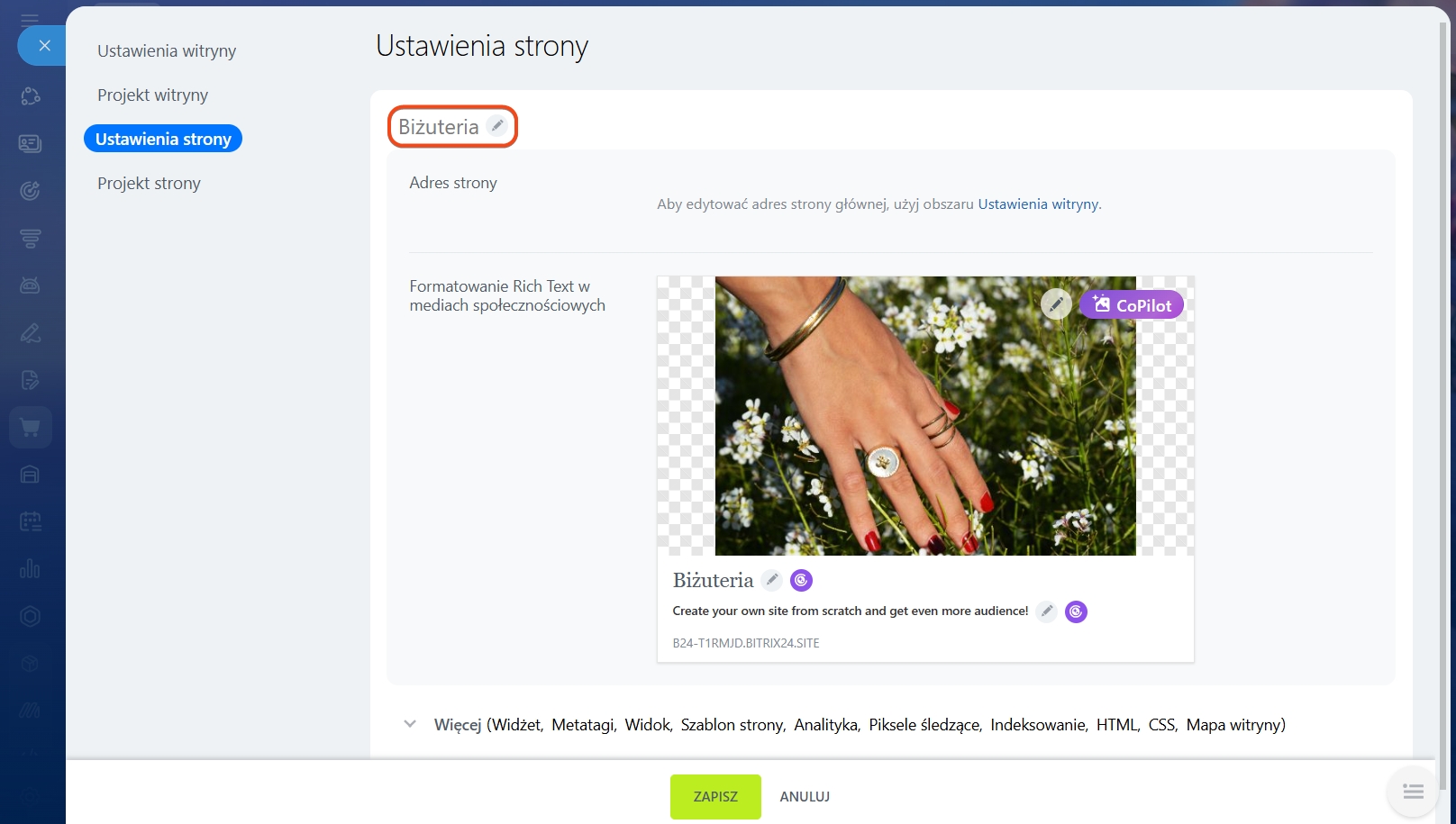The height and width of the screenshot is (824, 1456).
Task: Open Projekt strony in the side menu
Action: 149,184
